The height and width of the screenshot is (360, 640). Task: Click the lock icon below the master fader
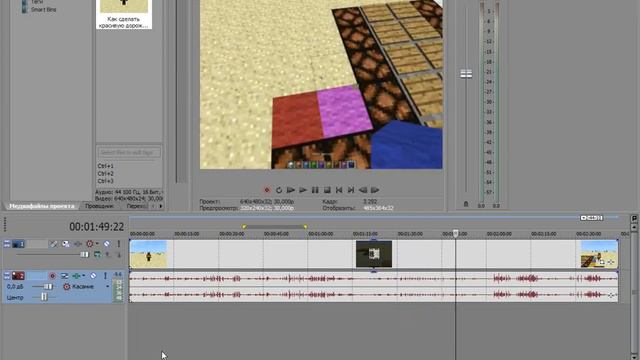(x=466, y=204)
